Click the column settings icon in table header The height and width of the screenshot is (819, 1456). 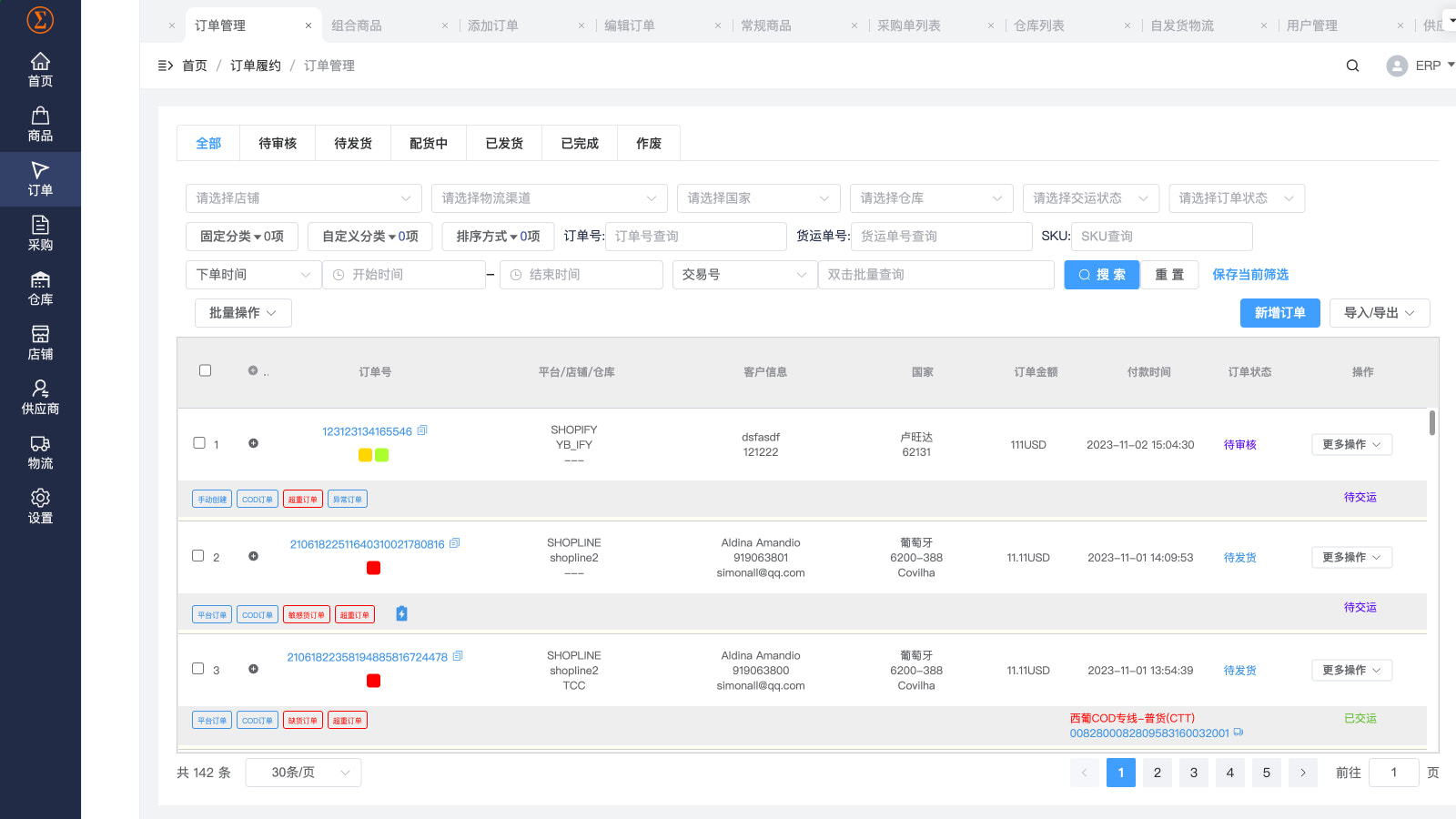click(x=253, y=370)
